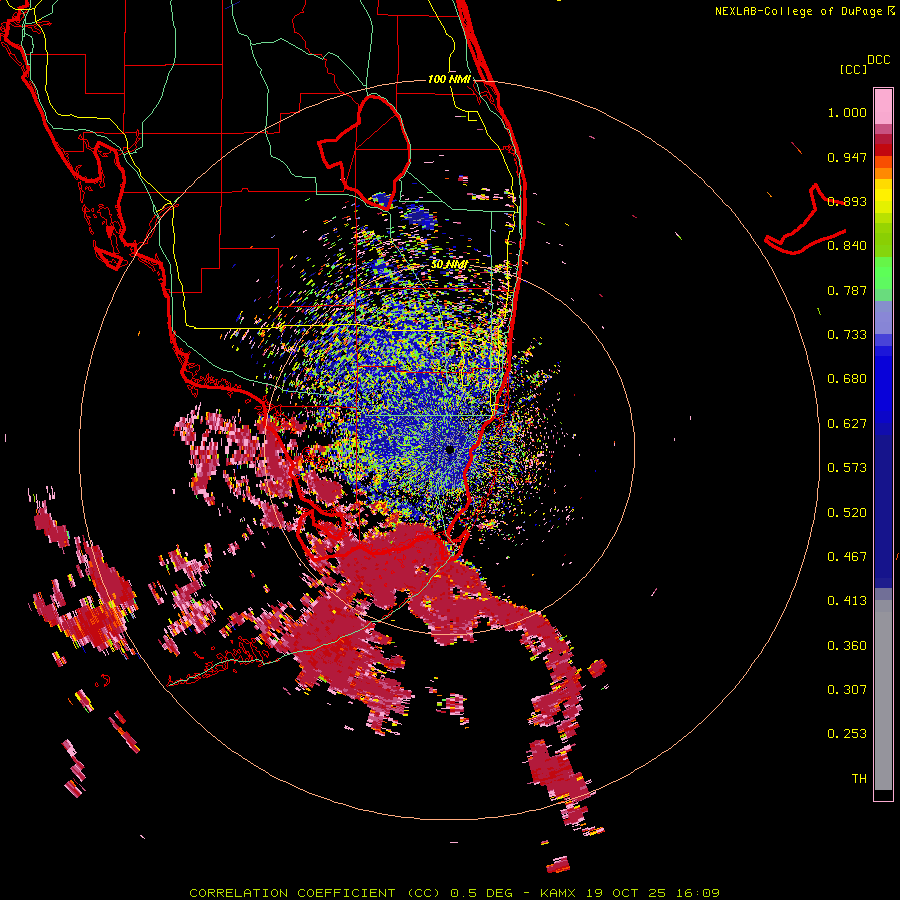Click the 0.893 scale value

point(847,201)
